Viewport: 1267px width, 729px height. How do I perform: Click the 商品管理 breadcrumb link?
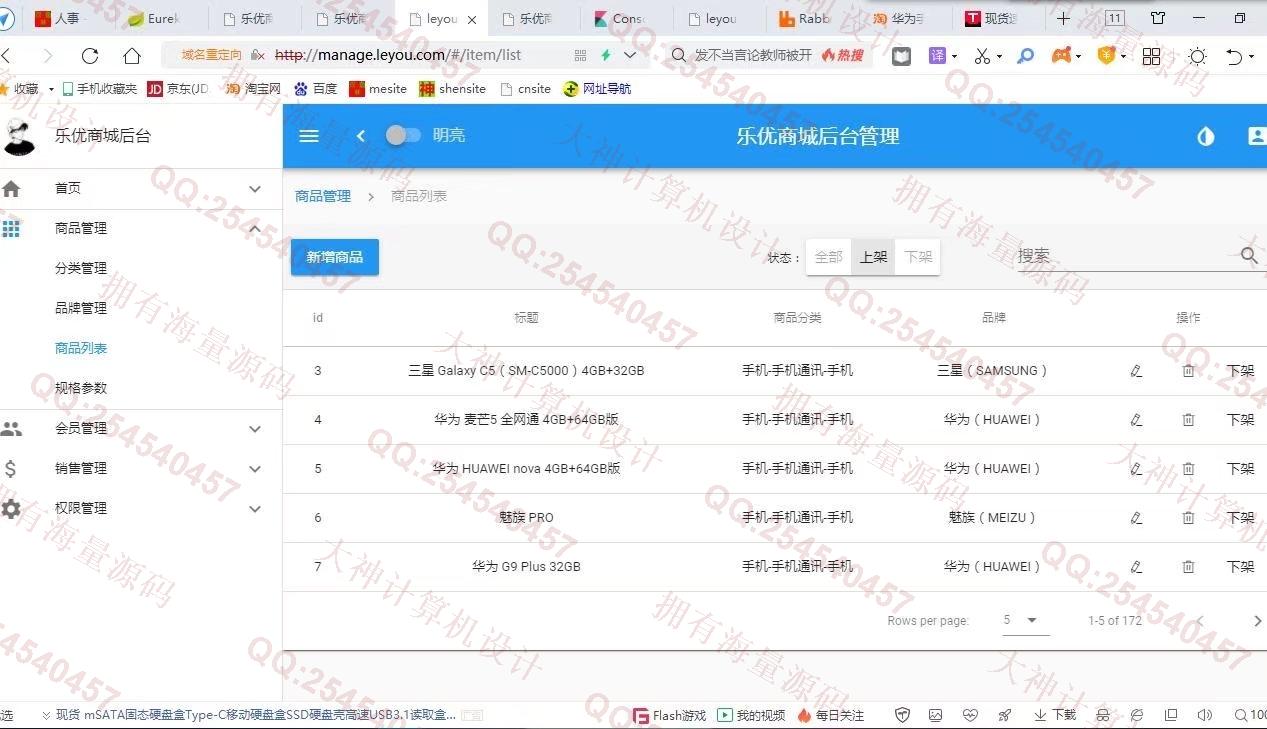(323, 196)
